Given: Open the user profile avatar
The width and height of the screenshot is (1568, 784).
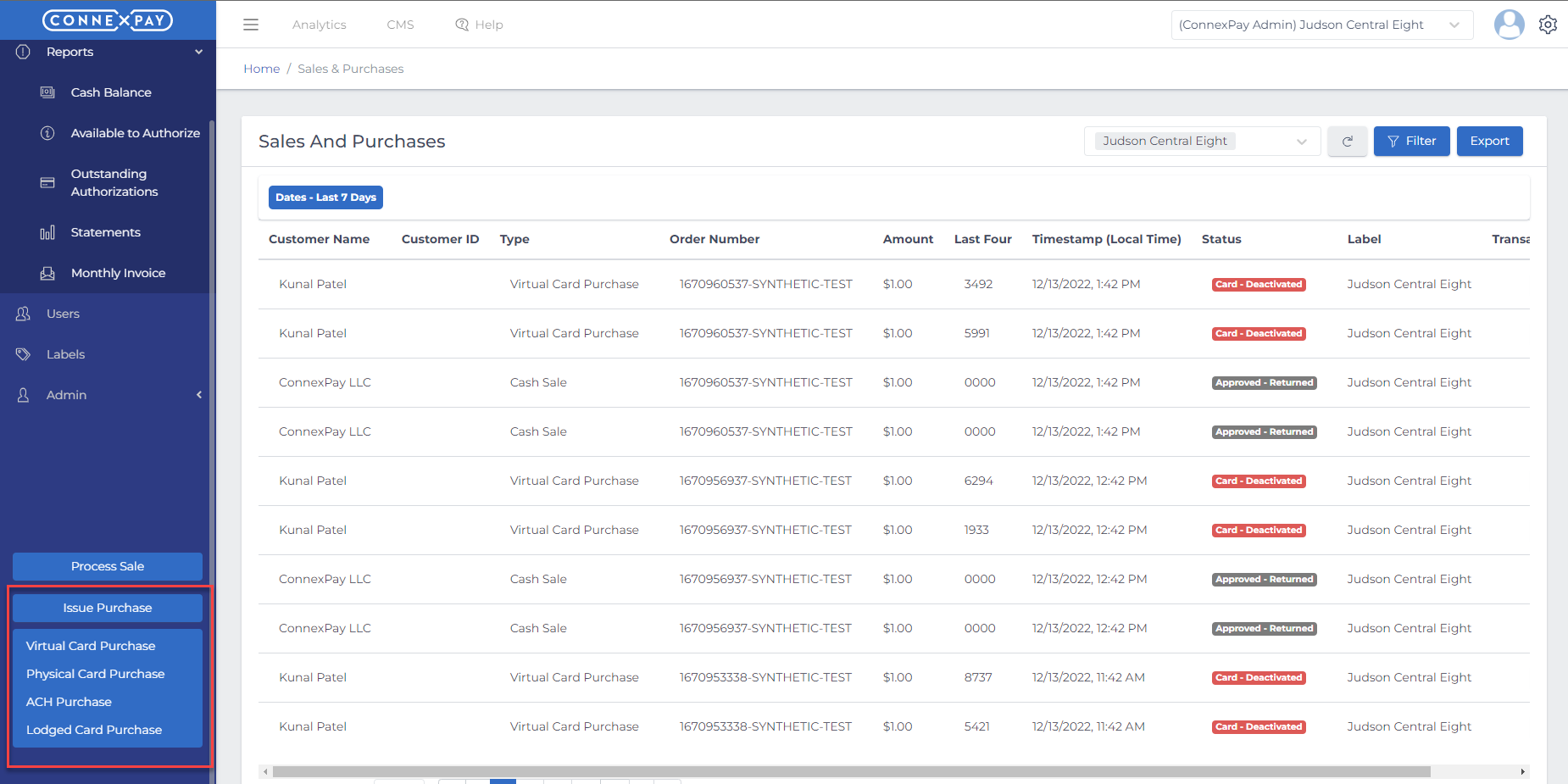Looking at the screenshot, I should coord(1509,25).
